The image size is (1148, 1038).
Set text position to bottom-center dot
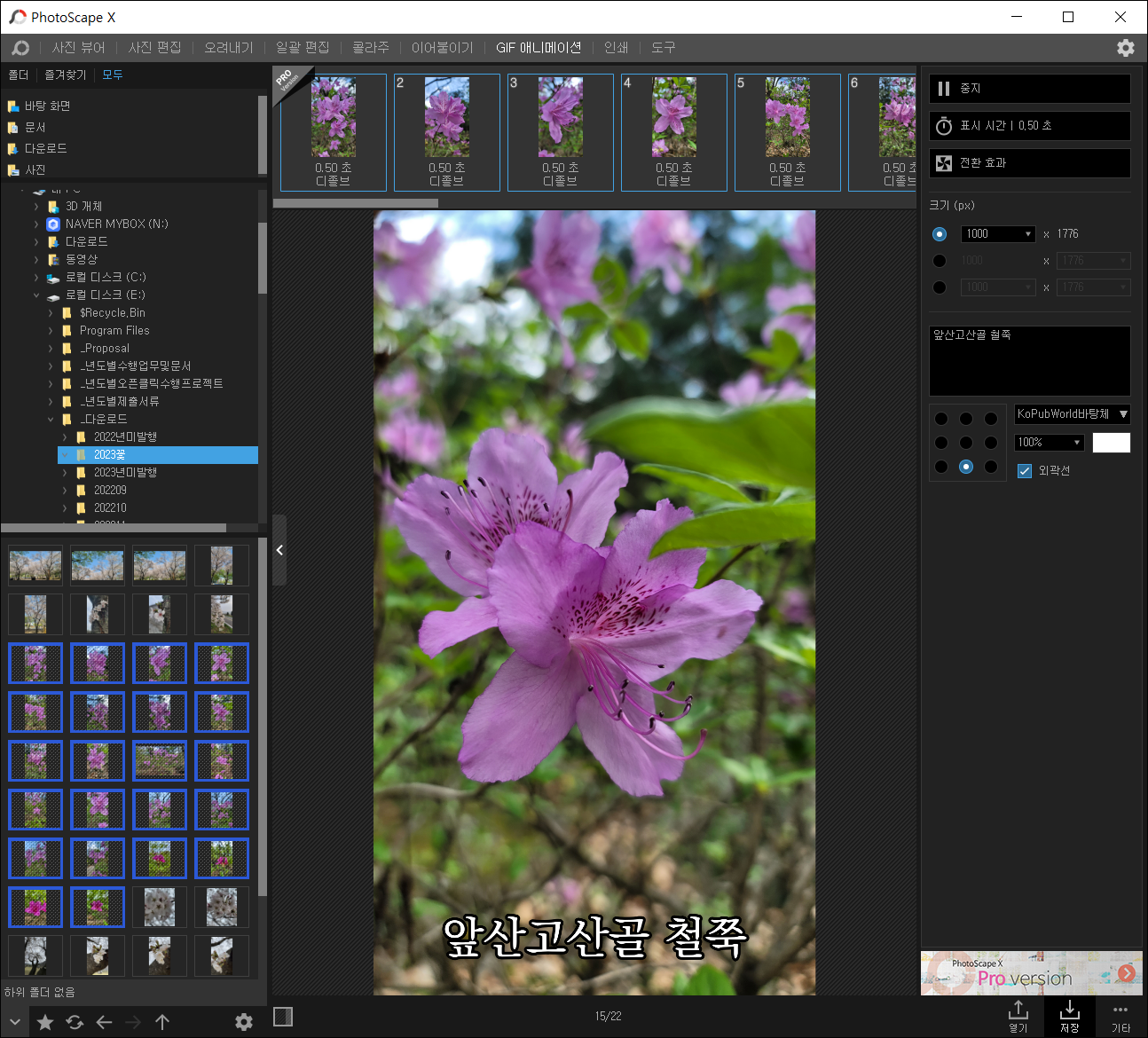point(966,467)
